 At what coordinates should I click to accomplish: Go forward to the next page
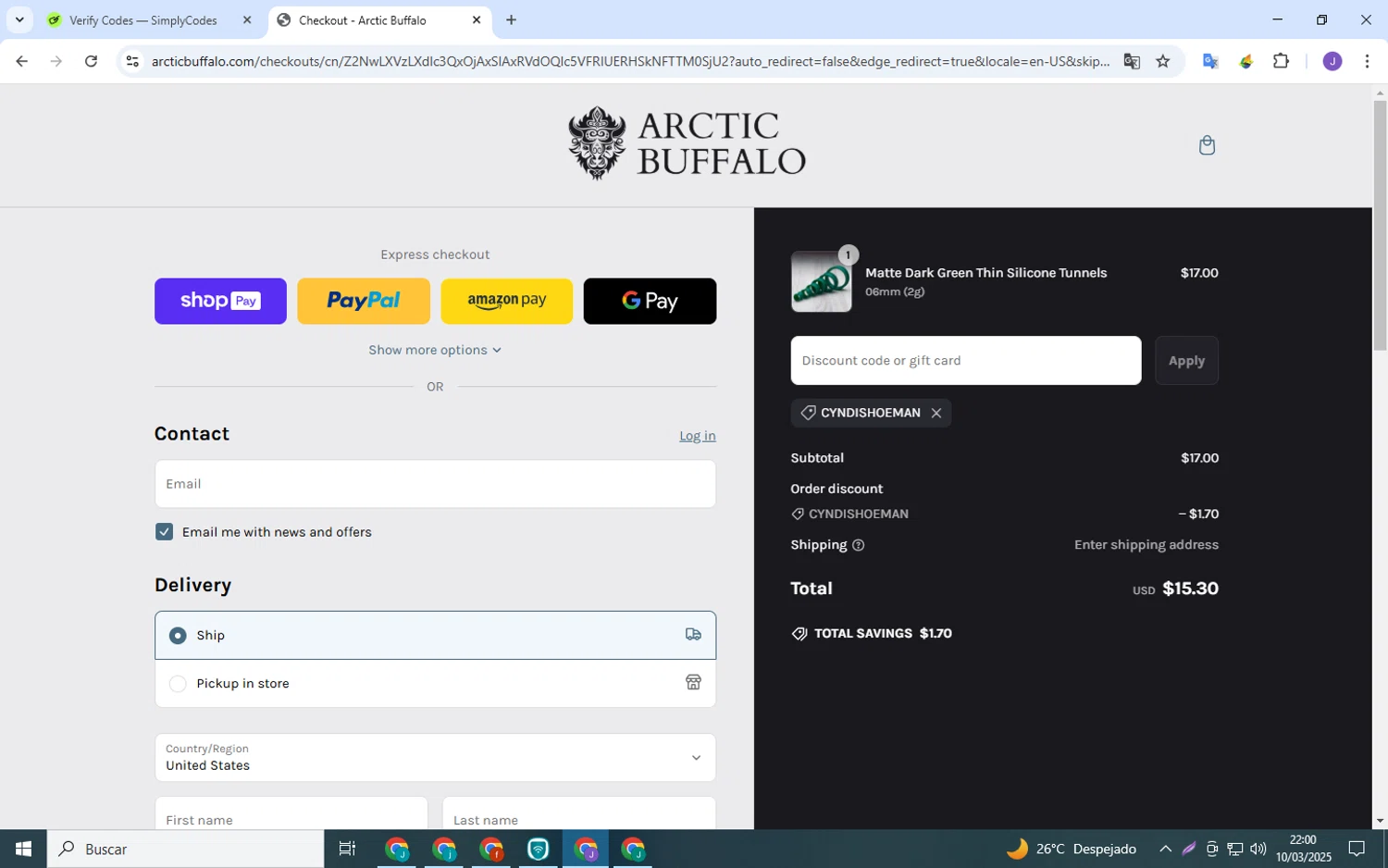(x=56, y=61)
